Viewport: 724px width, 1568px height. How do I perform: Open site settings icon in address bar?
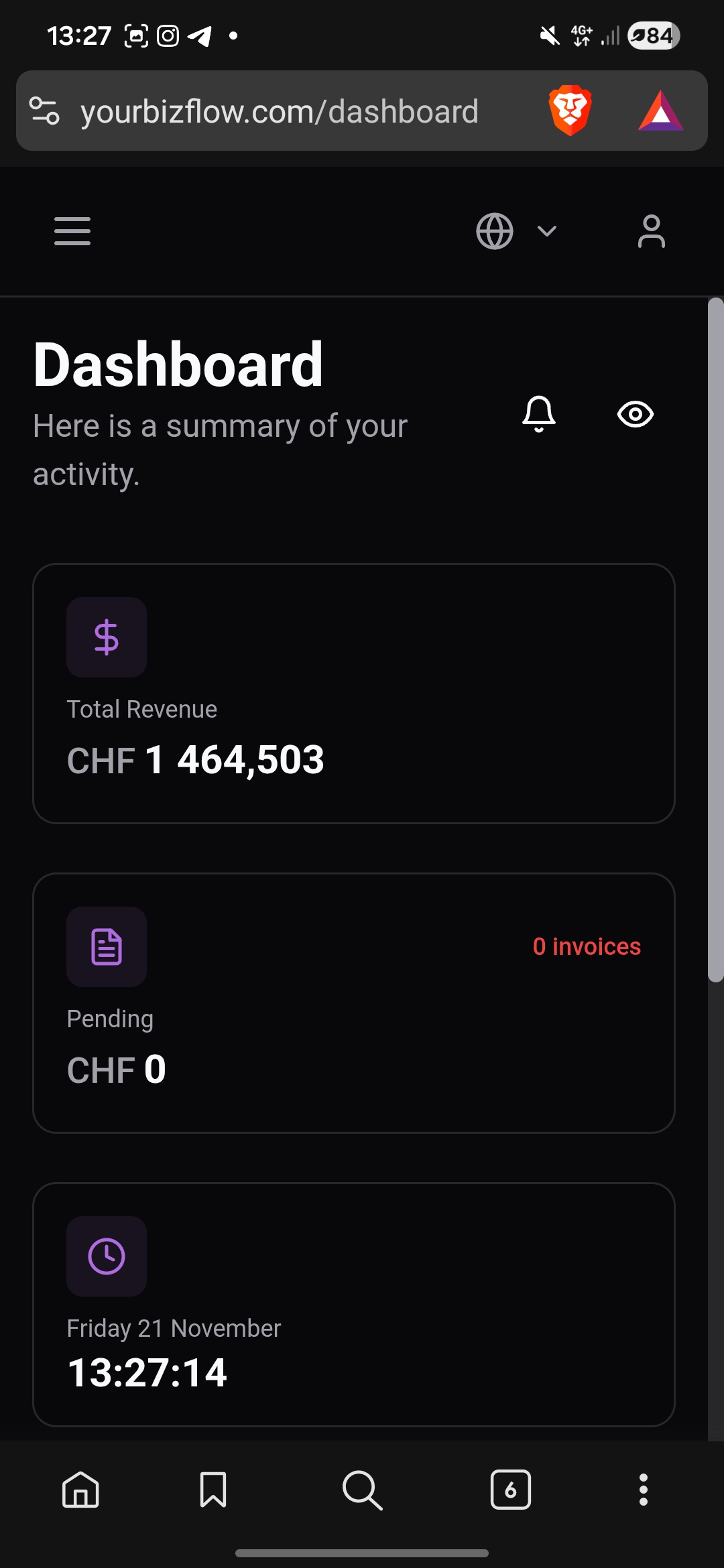(45, 111)
